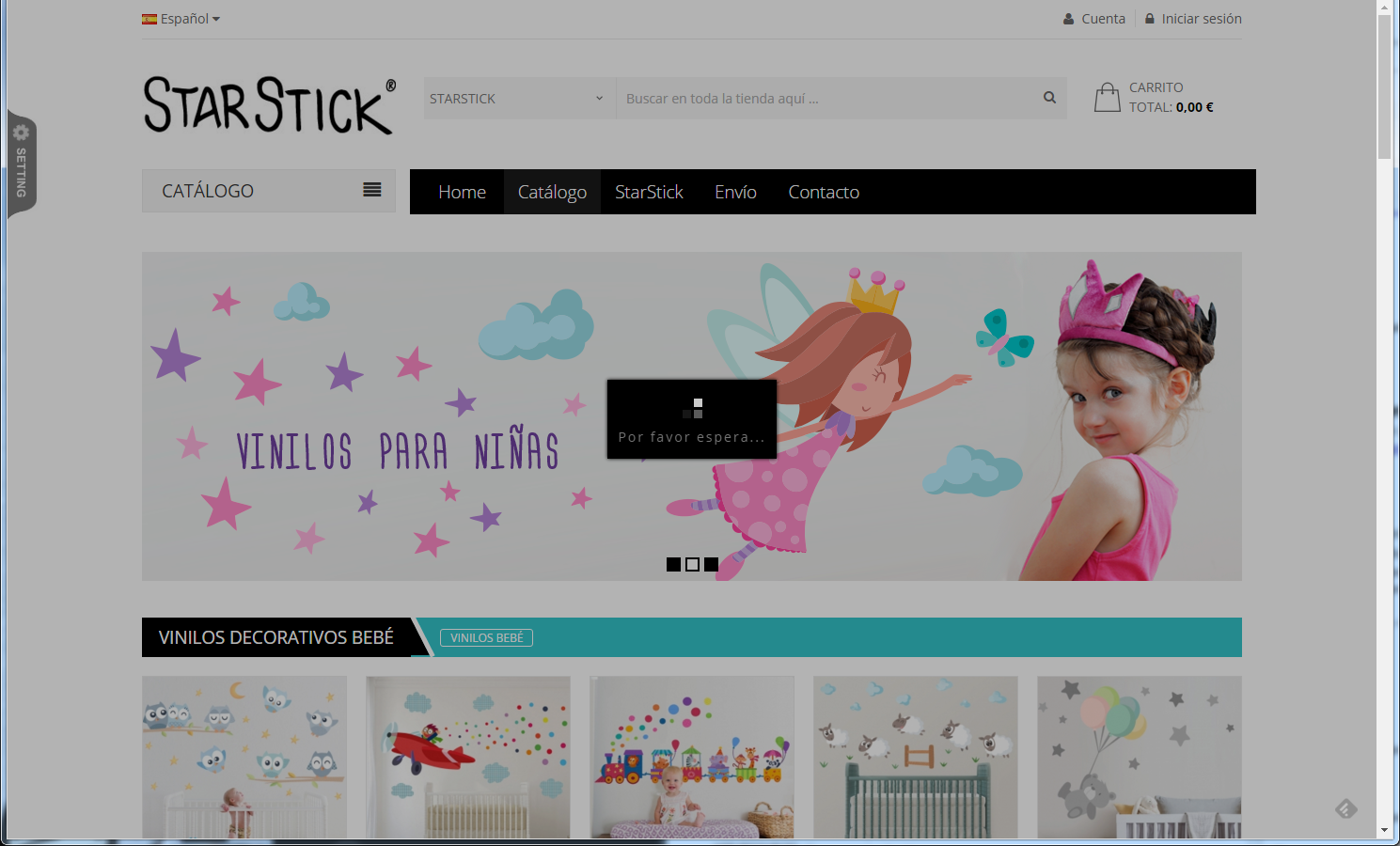The image size is (1400, 846).
Task: Click the Spanish flag icon
Action: pyautogui.click(x=149, y=19)
